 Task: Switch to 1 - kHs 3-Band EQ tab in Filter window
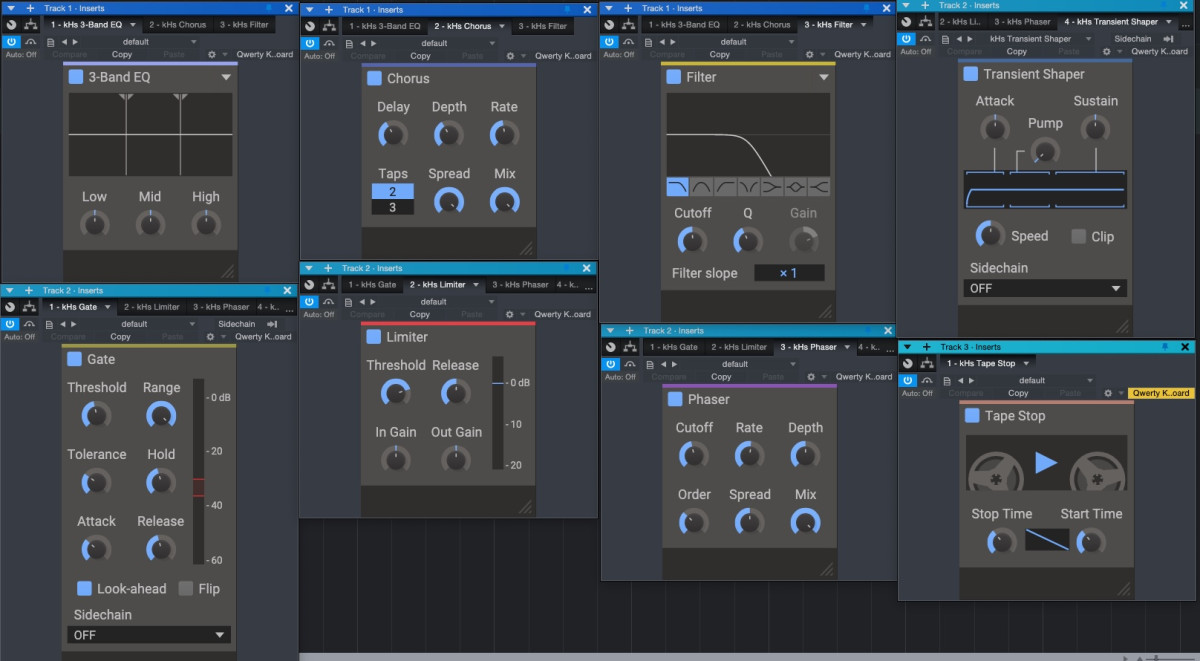pyautogui.click(x=685, y=25)
